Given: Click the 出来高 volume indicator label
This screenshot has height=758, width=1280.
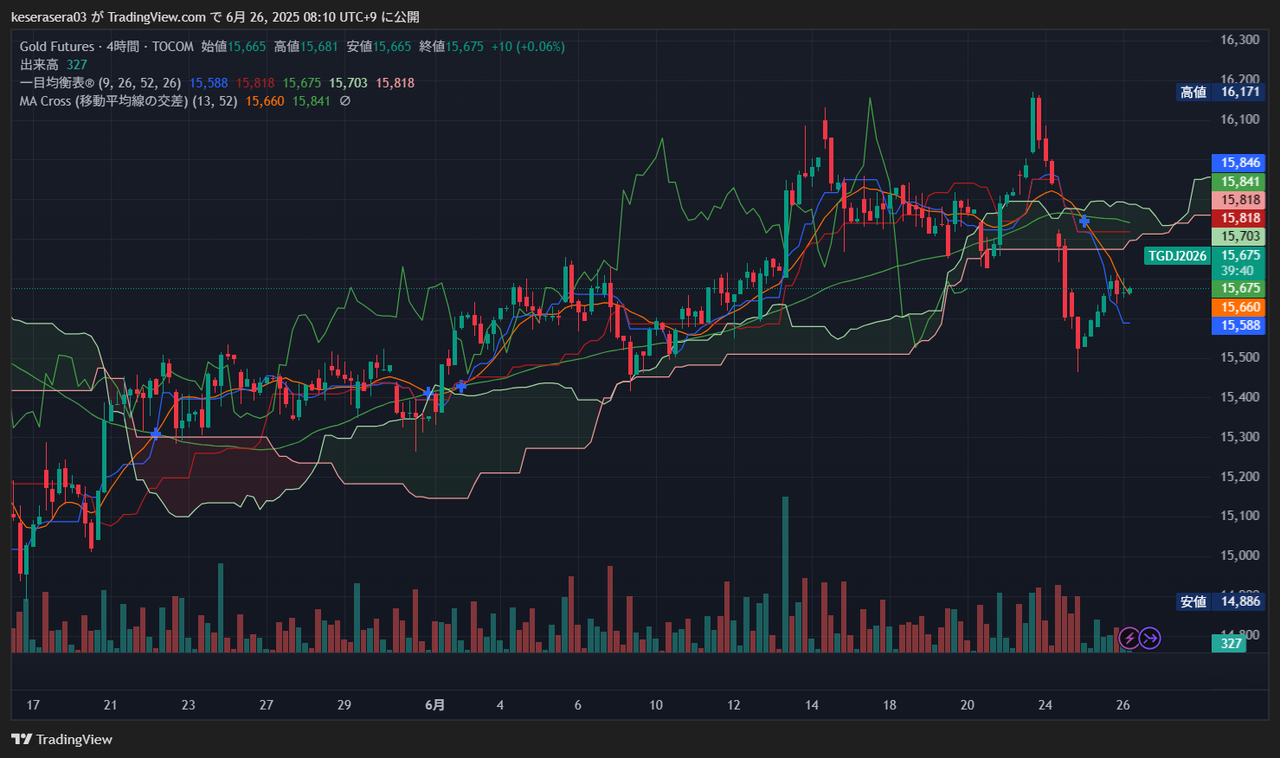Looking at the screenshot, I should pyautogui.click(x=39, y=65).
